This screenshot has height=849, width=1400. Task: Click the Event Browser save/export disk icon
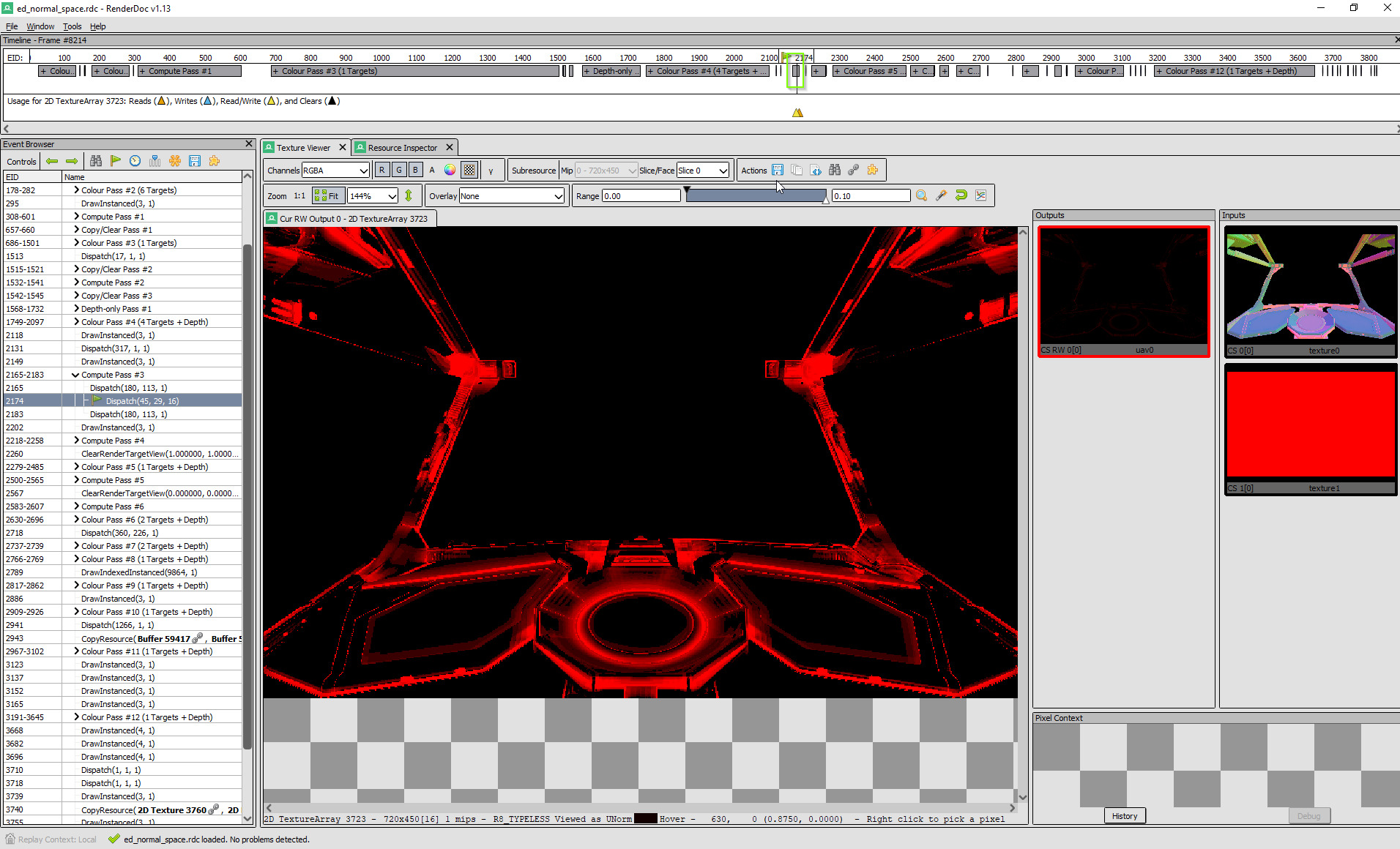point(195,161)
